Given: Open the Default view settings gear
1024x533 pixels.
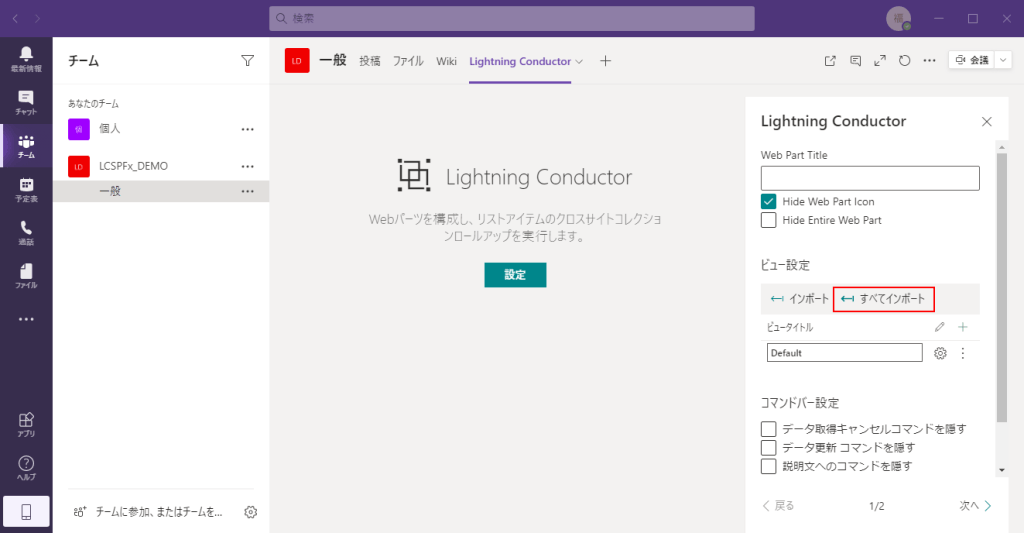Looking at the screenshot, I should [940, 353].
